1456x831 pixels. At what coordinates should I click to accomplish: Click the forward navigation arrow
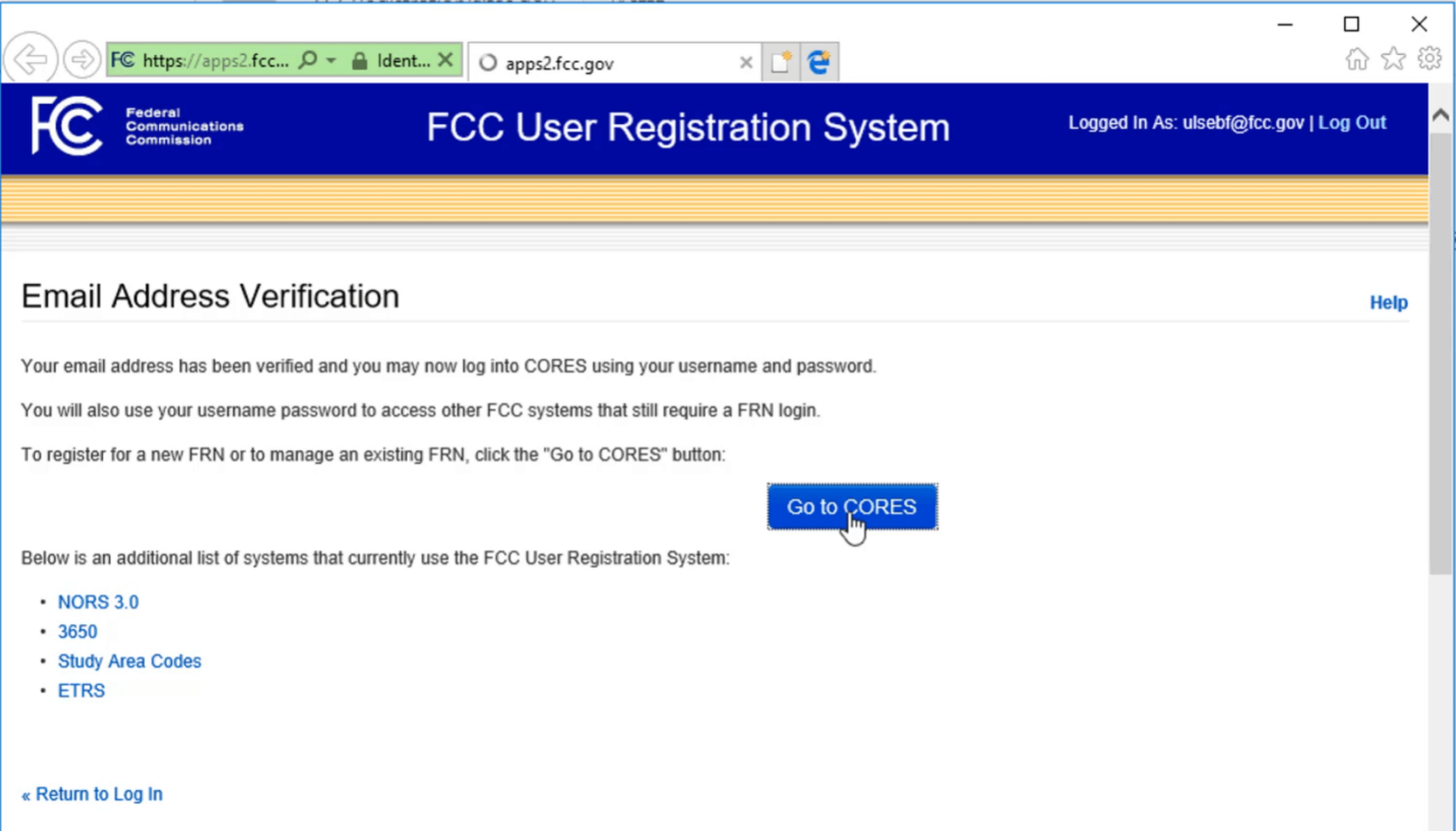(82, 59)
